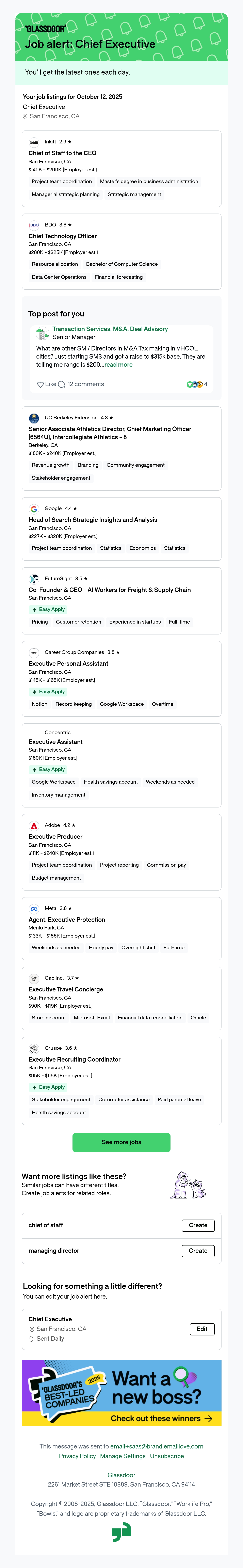The width and height of the screenshot is (243, 1568).
Task: Click the Meta company logo
Action: (x=34, y=909)
